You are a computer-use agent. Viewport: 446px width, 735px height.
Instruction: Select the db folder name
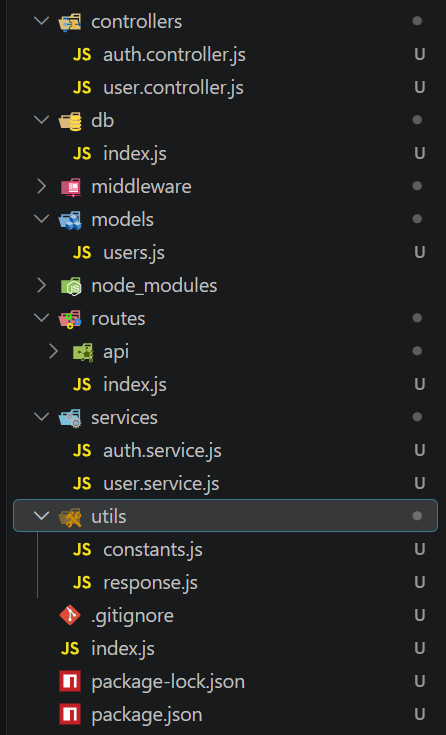102,121
